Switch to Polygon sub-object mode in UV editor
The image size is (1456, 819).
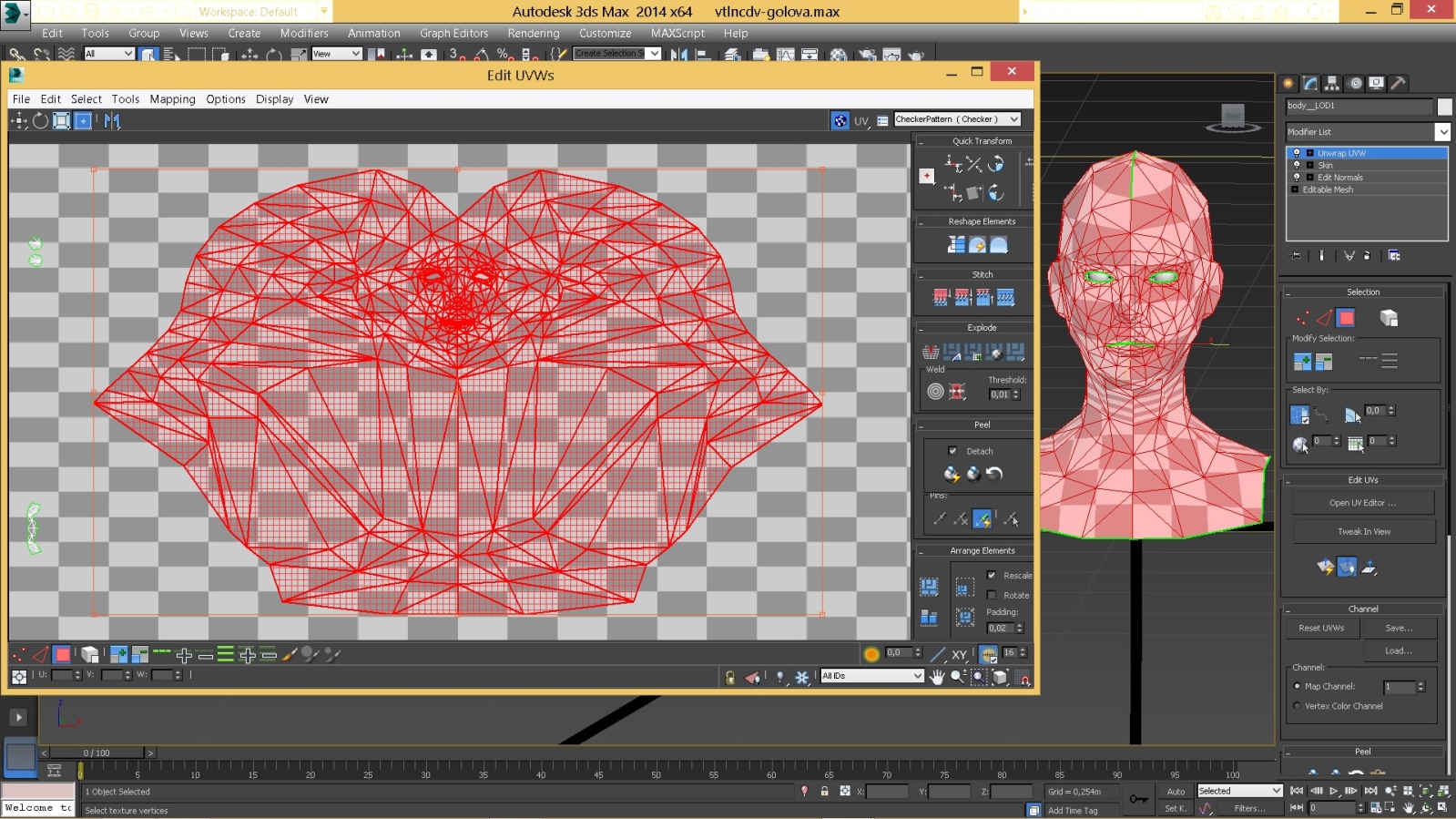click(62, 654)
